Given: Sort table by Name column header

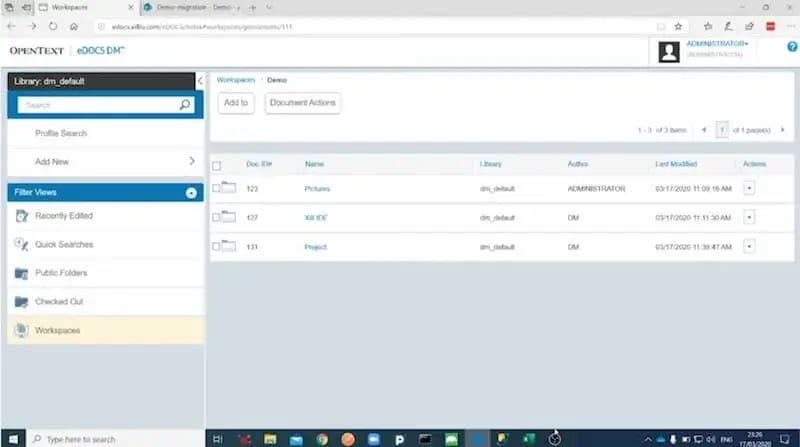Looking at the screenshot, I should point(314,164).
